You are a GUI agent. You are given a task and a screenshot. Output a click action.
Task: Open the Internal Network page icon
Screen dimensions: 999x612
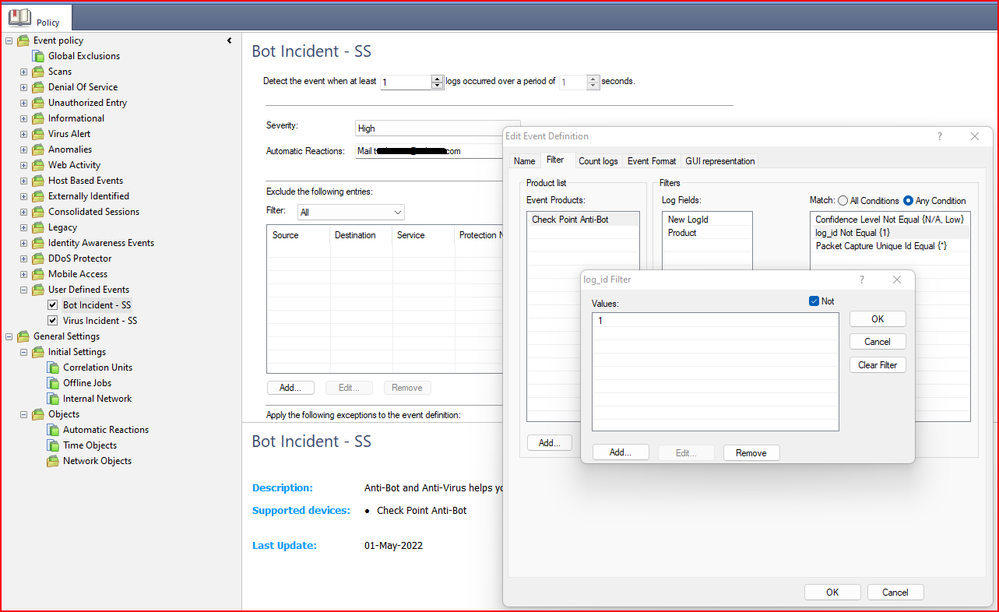(x=54, y=399)
